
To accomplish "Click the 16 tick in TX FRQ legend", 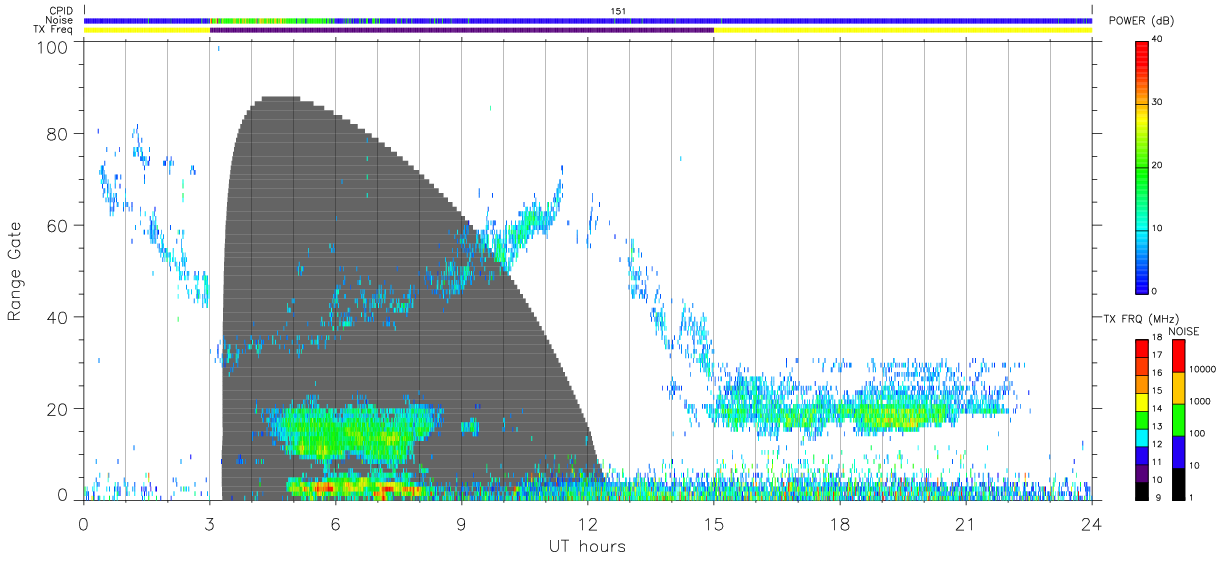I will (1156, 372).
